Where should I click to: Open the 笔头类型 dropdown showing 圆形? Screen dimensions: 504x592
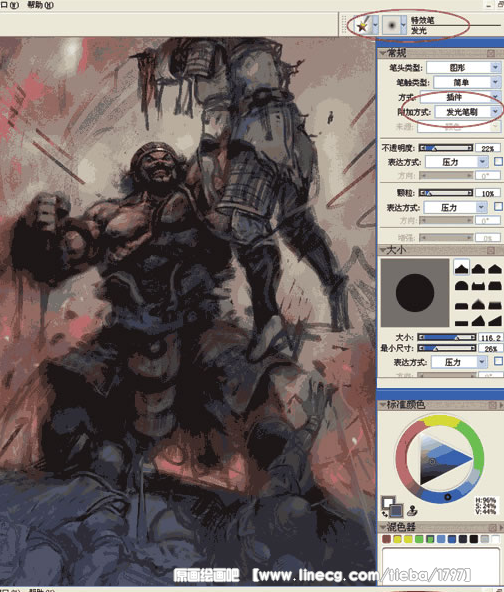463,68
